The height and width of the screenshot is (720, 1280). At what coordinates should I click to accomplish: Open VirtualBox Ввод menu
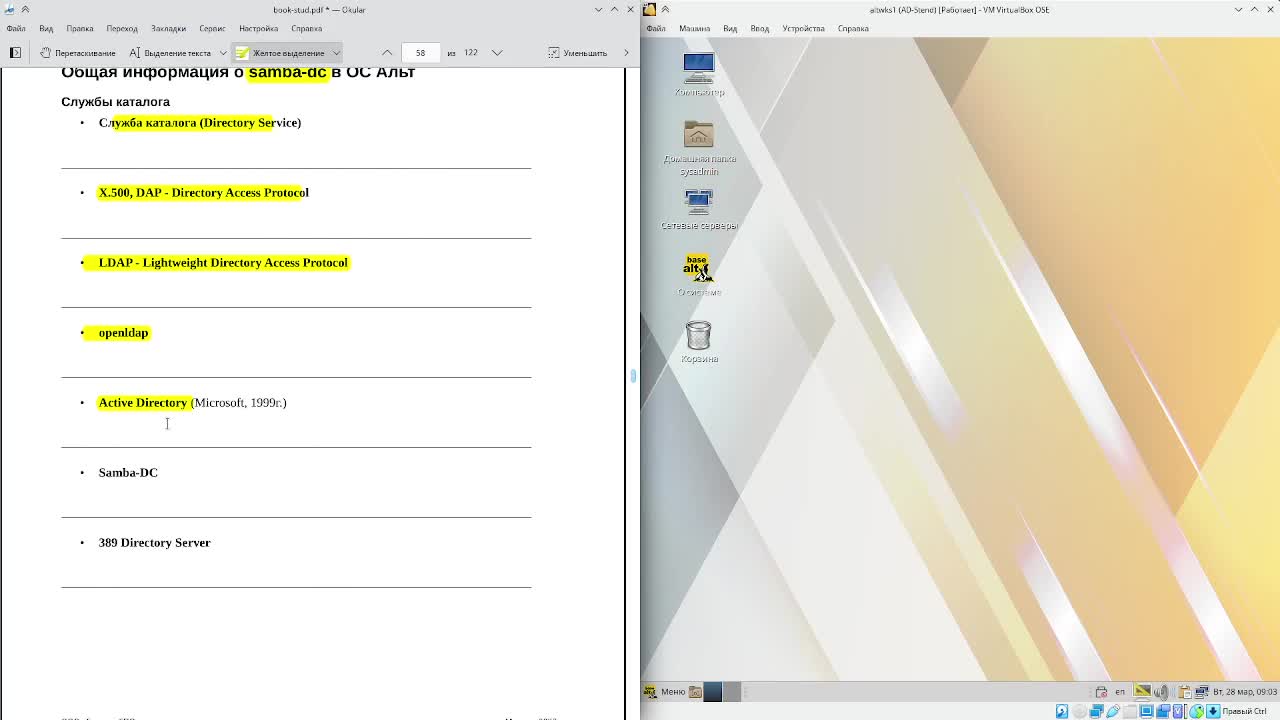(x=760, y=28)
